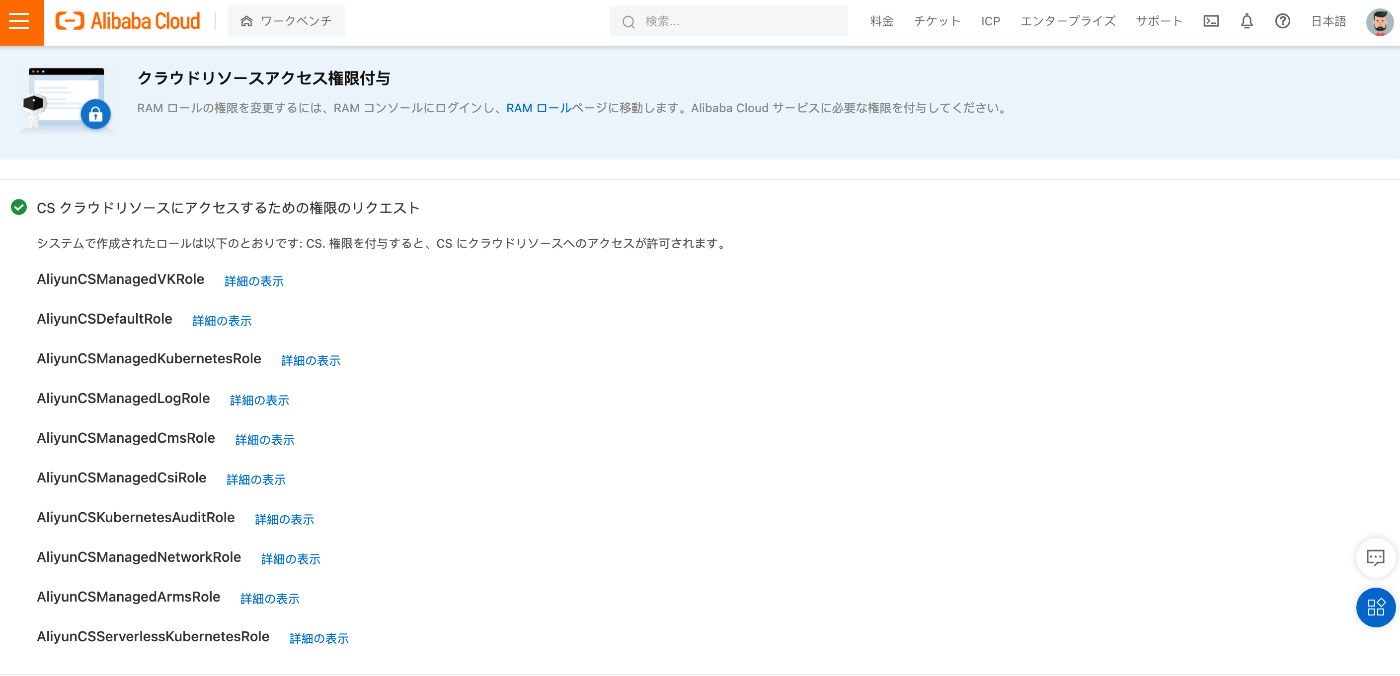1400x676 pixels.
Task: Open the エンタープライズ menu
Action: [x=1068, y=21]
